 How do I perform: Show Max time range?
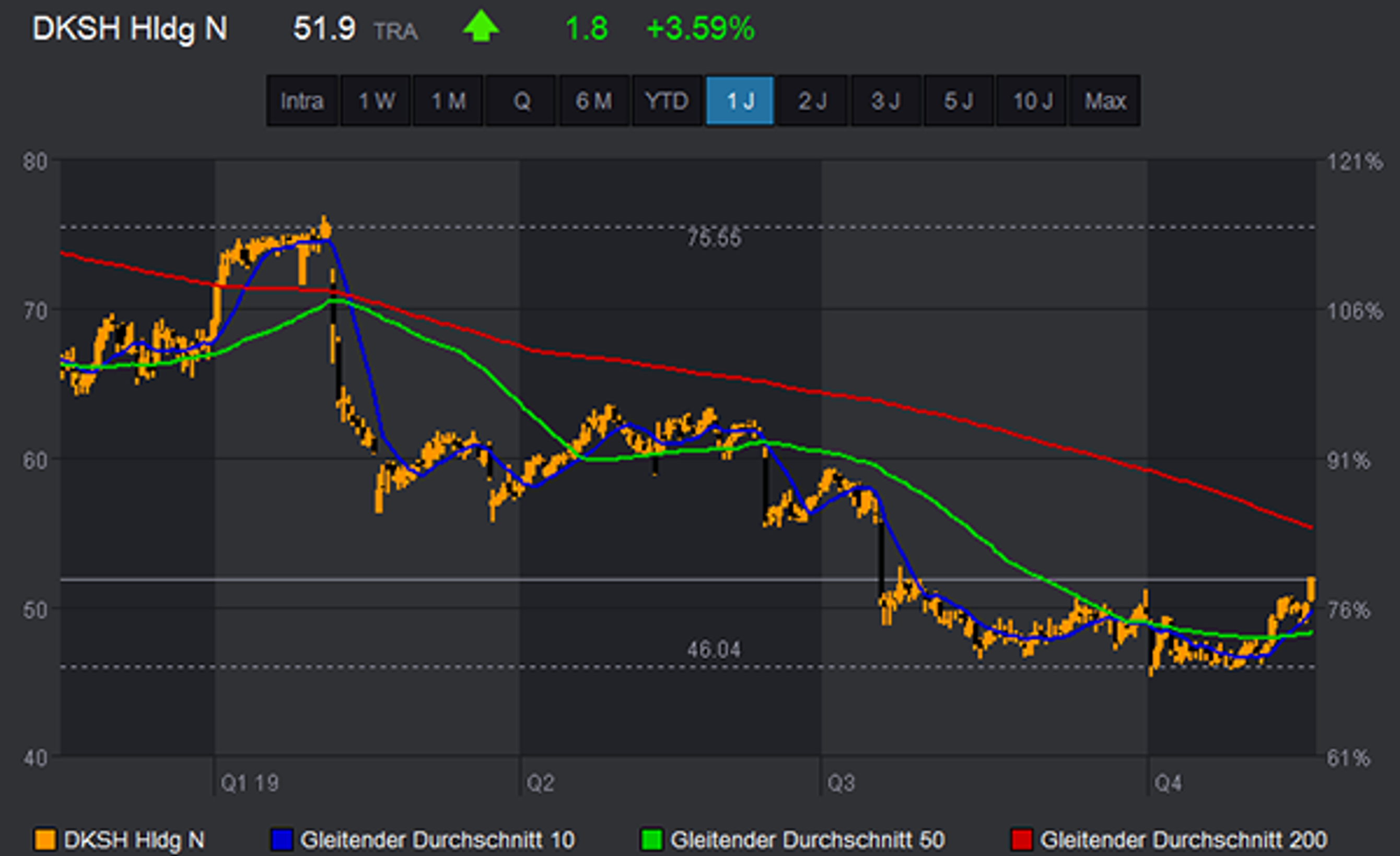click(1104, 101)
